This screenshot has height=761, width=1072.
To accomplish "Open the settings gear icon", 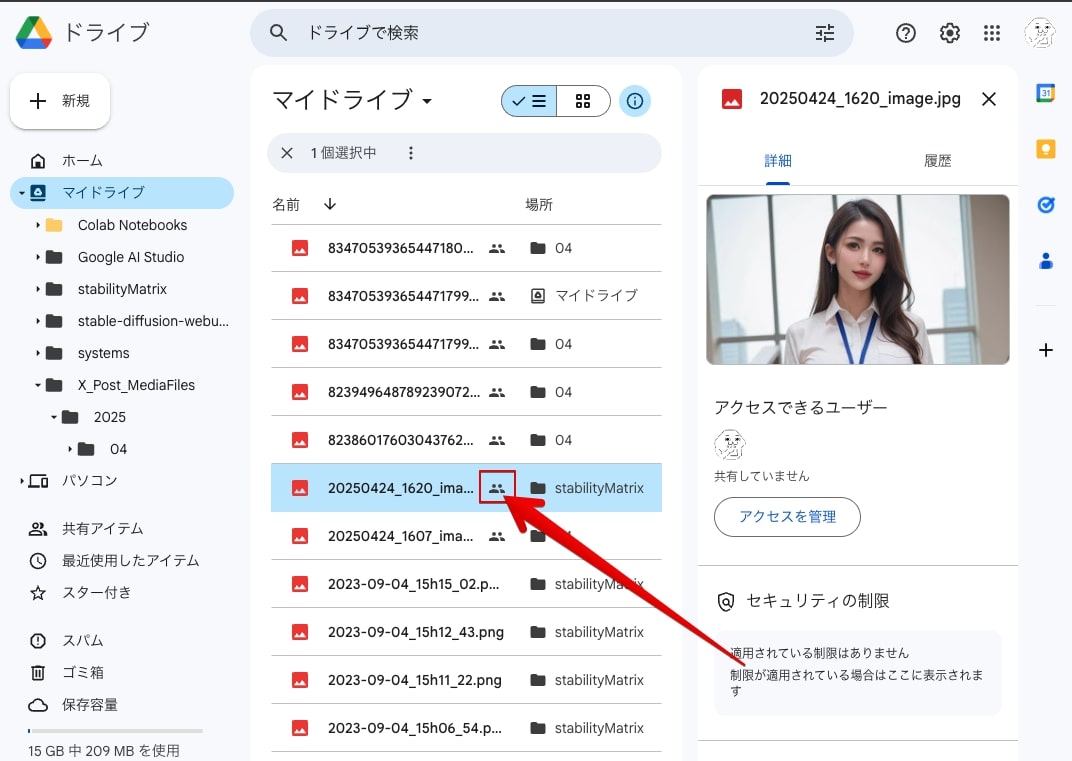I will point(950,33).
